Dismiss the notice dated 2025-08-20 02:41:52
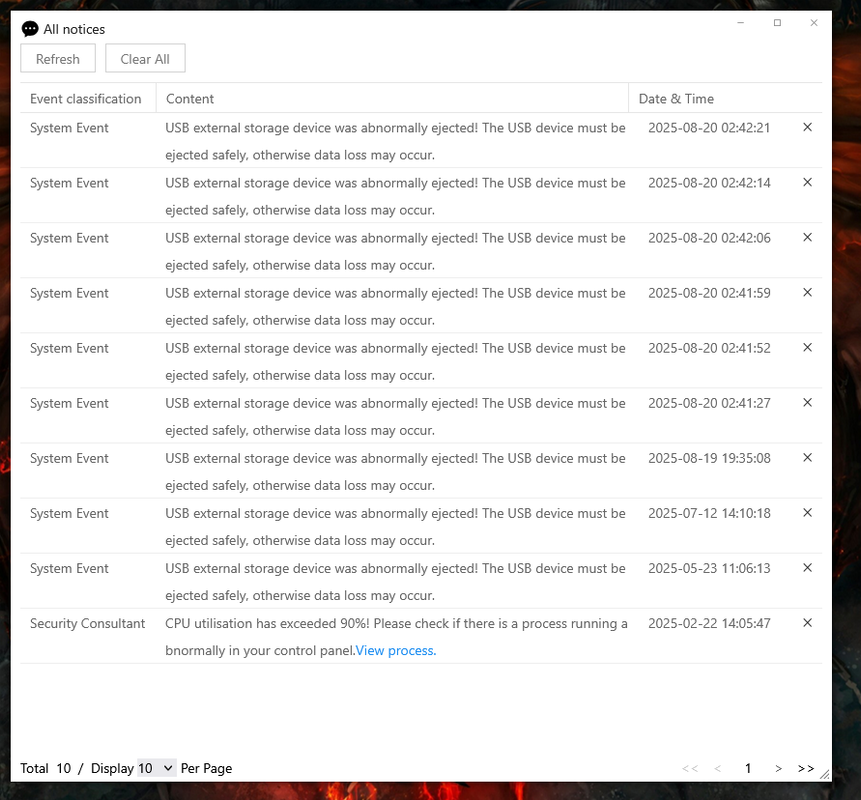The height and width of the screenshot is (800, 861). click(x=807, y=348)
